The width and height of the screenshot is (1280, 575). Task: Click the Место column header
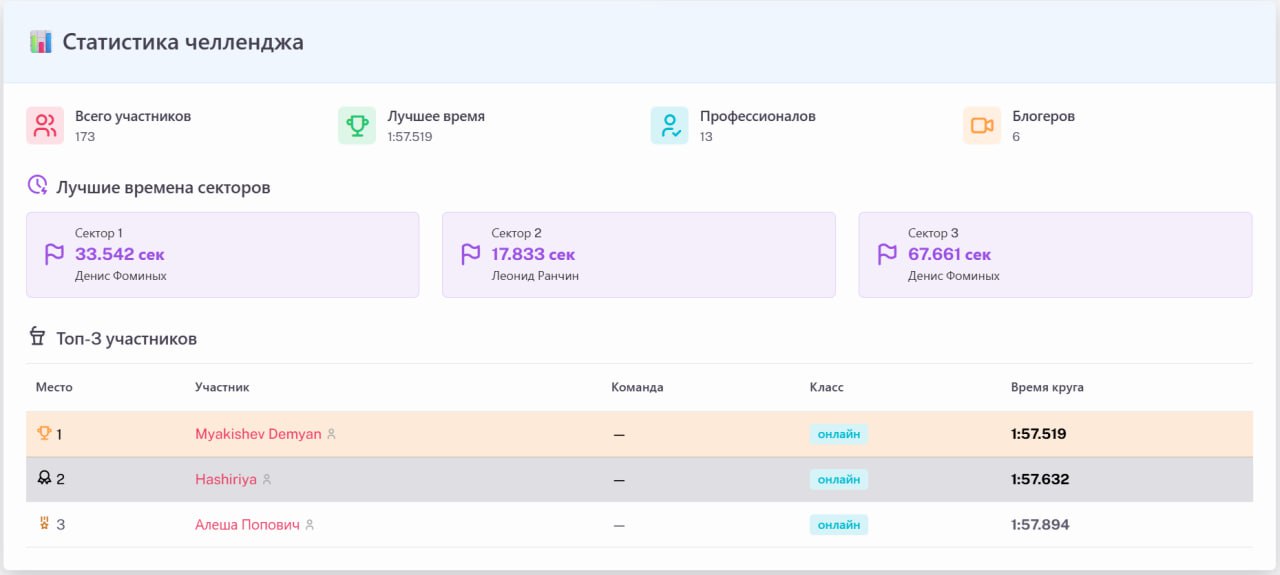(54, 387)
